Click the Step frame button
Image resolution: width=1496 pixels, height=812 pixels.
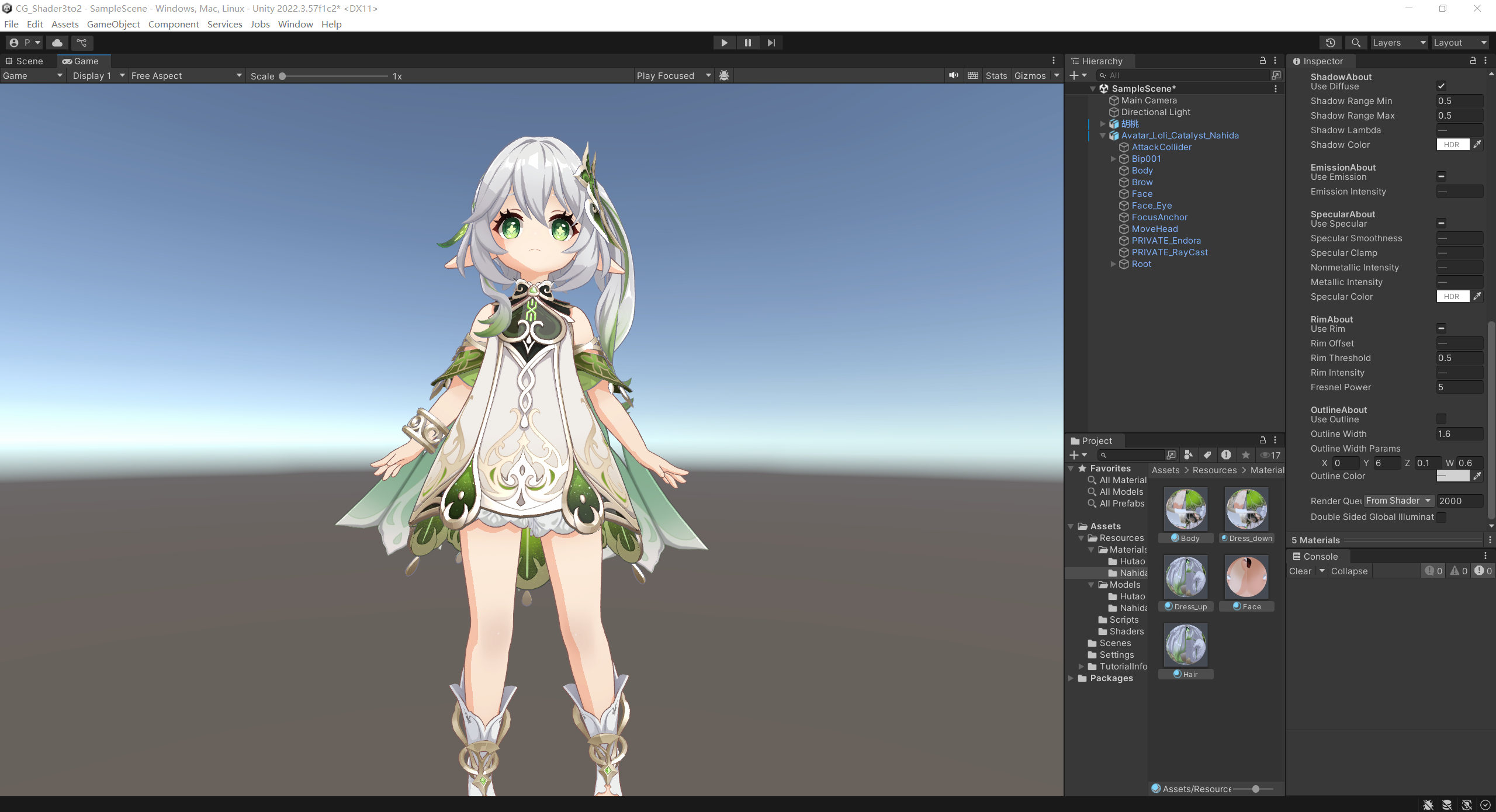point(771,43)
